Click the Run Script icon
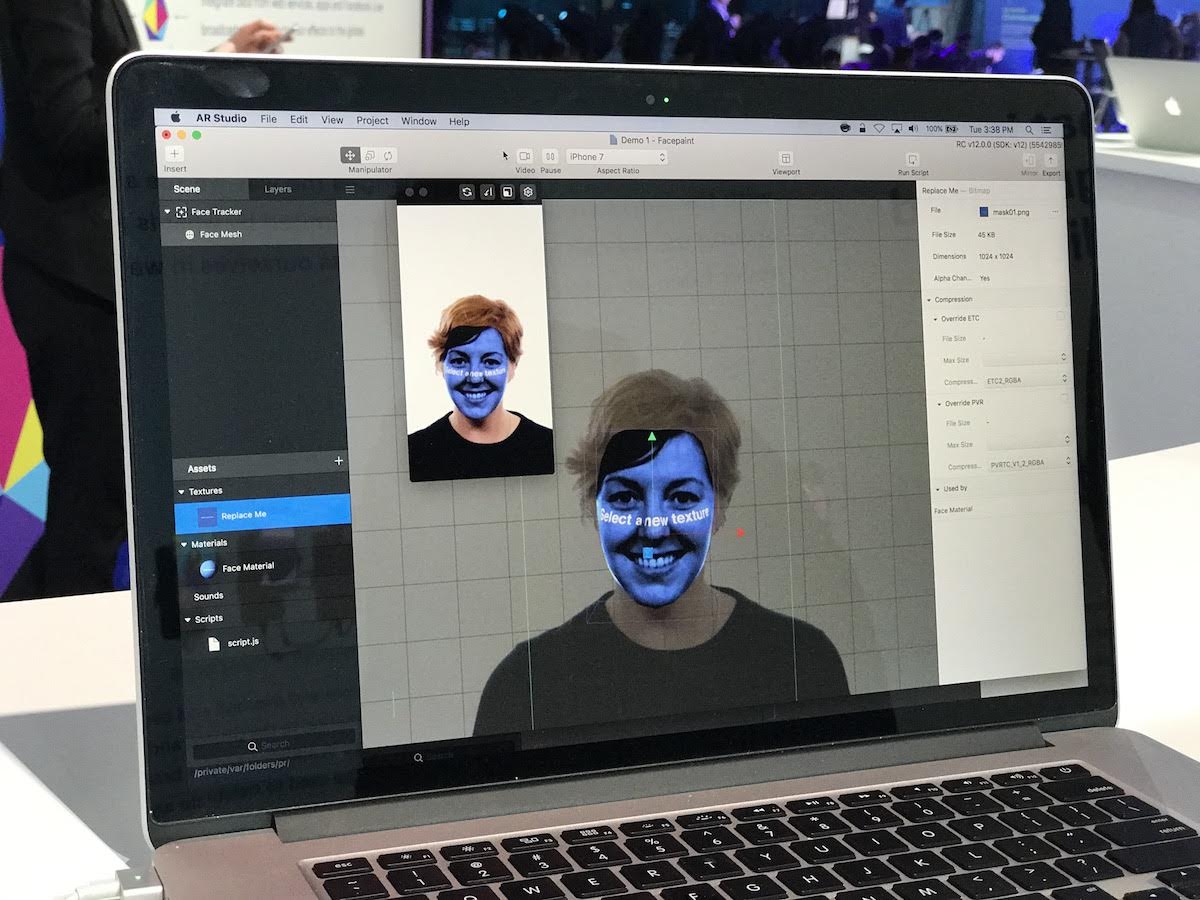Screen dimensions: 1200x900 (x=912, y=159)
